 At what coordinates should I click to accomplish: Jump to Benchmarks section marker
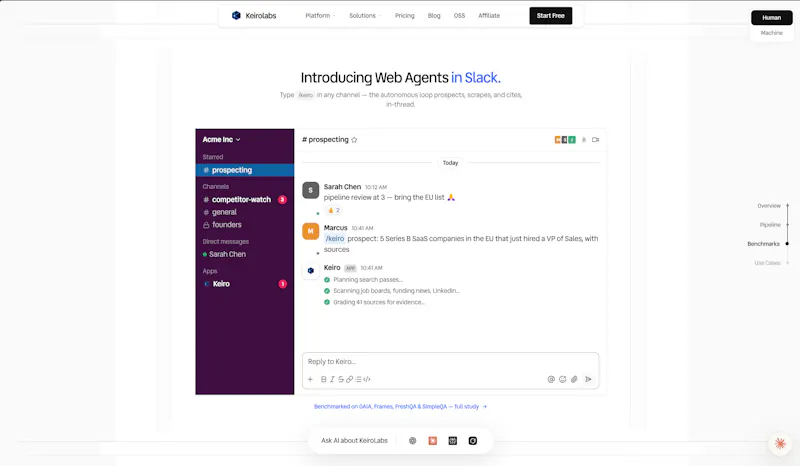click(768, 244)
